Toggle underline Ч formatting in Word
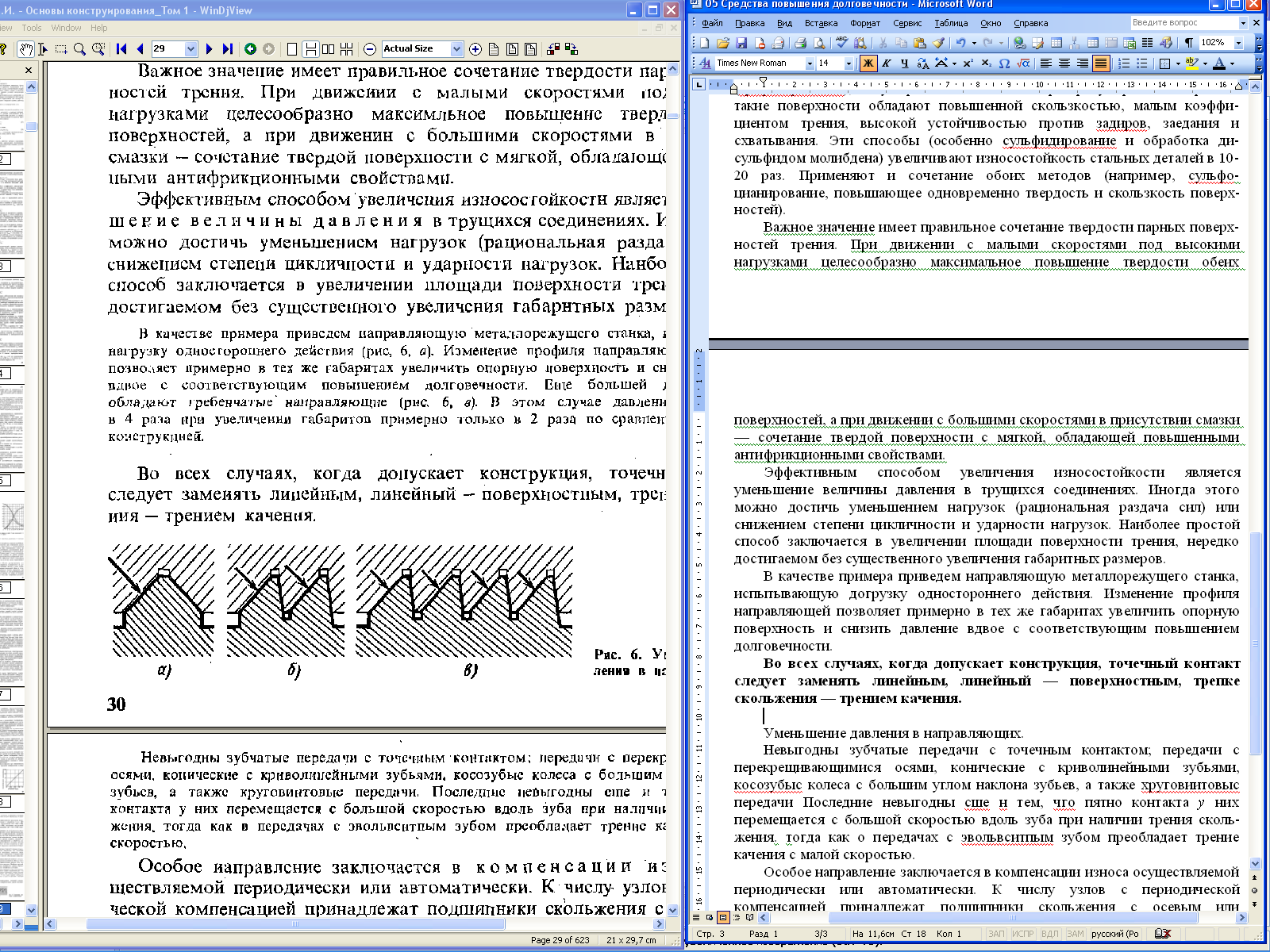This screenshot has width=1270, height=952. tap(905, 63)
